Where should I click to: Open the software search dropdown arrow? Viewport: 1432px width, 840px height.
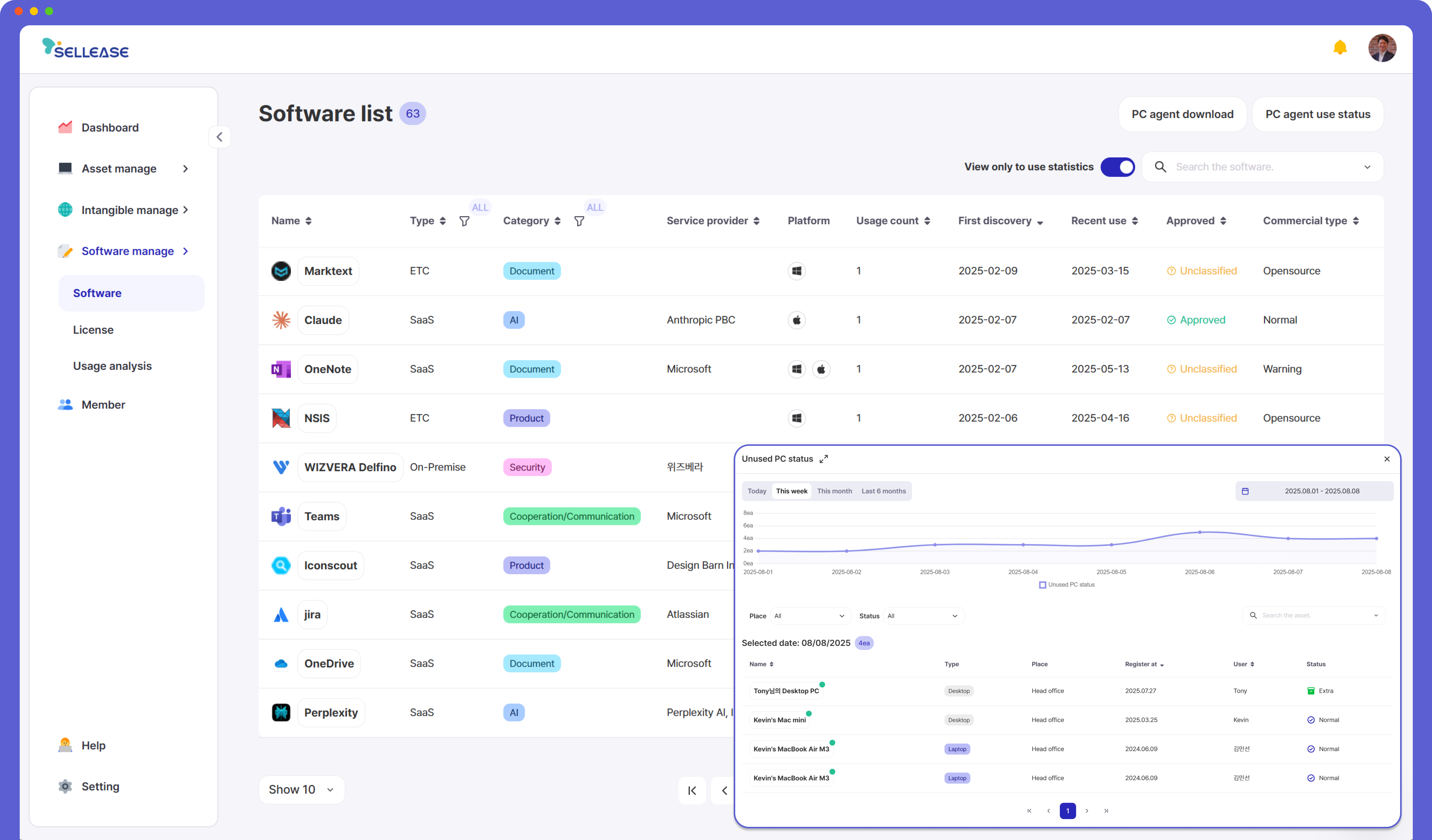(1367, 167)
